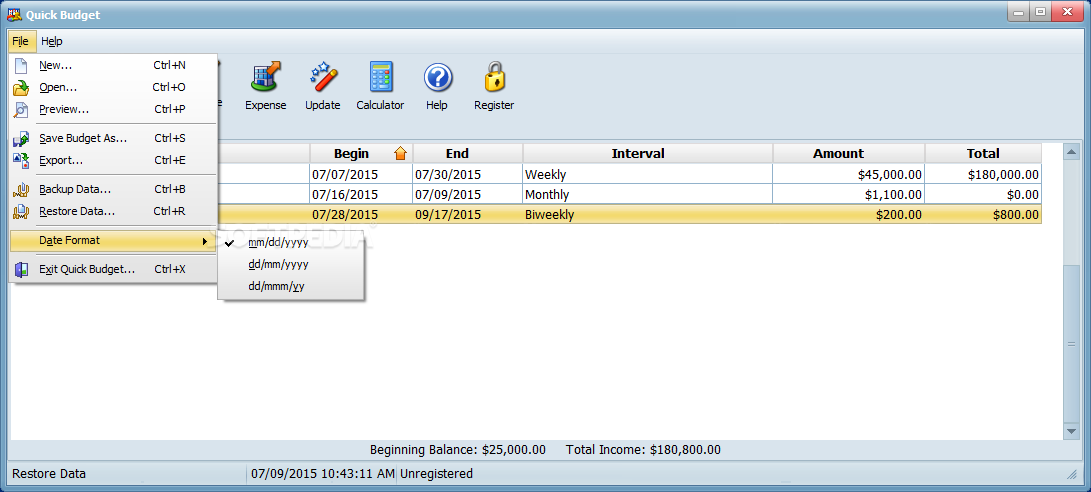This screenshot has width=1091, height=492.
Task: Click the $200.00 amount cell
Action: 849,215
